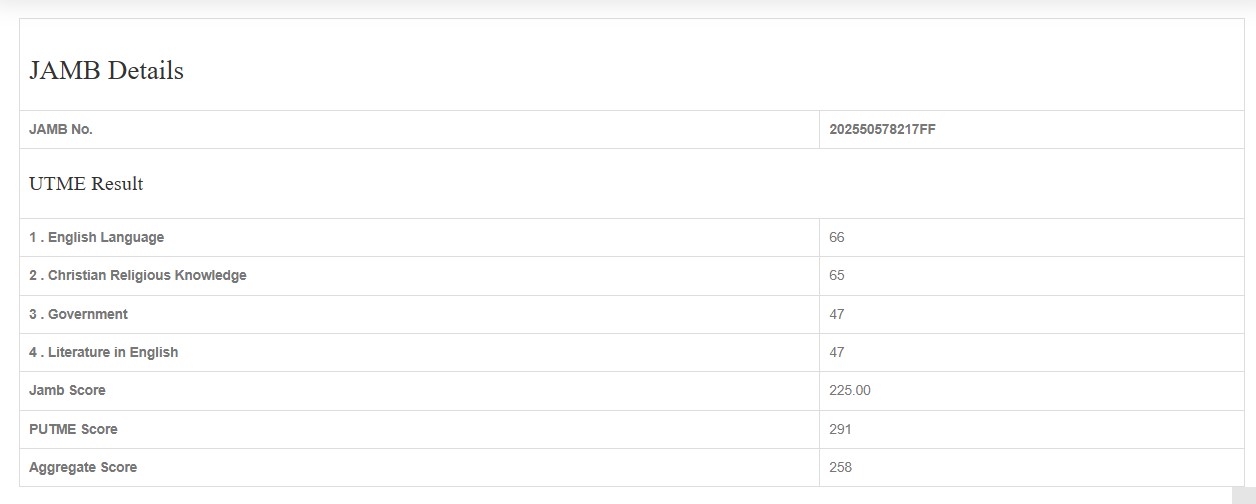The height and width of the screenshot is (504, 1256).
Task: Click the JAMB Details heading
Action: point(106,71)
